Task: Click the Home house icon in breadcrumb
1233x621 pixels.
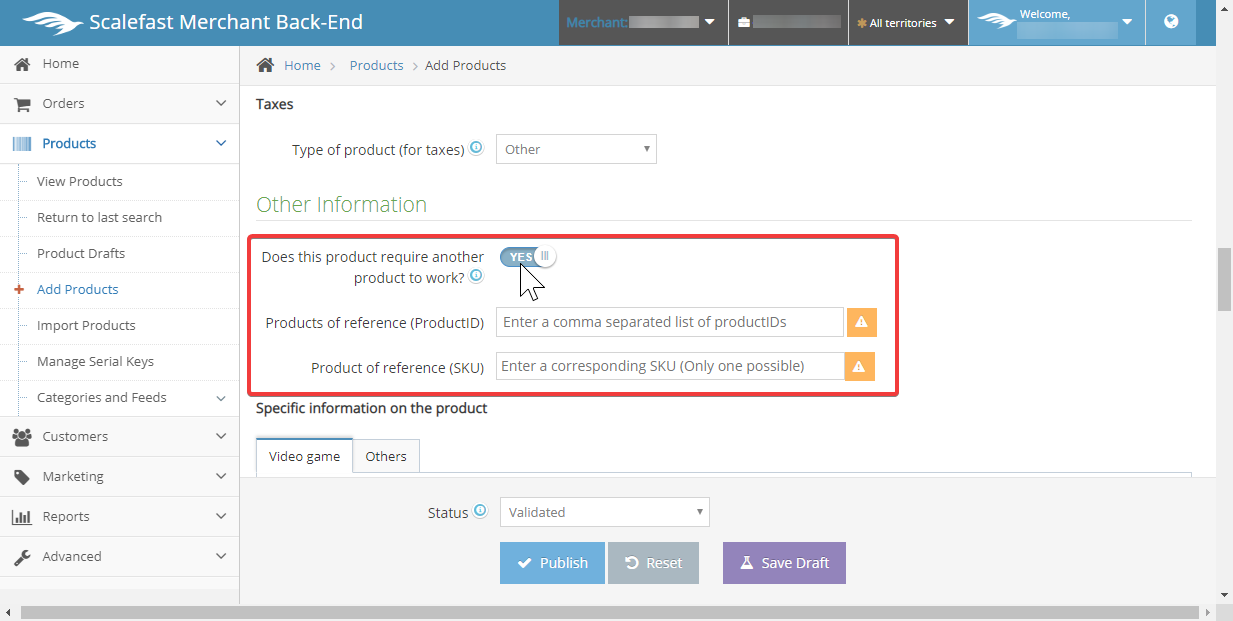Action: tap(265, 65)
